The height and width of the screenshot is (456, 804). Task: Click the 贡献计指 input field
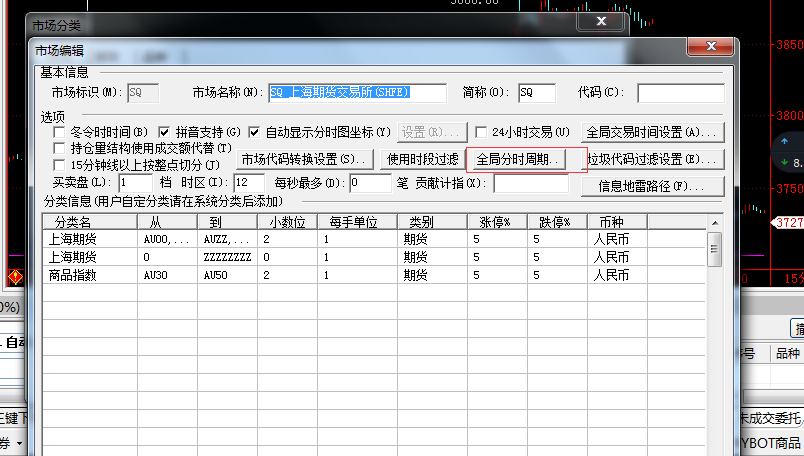[x=531, y=183]
